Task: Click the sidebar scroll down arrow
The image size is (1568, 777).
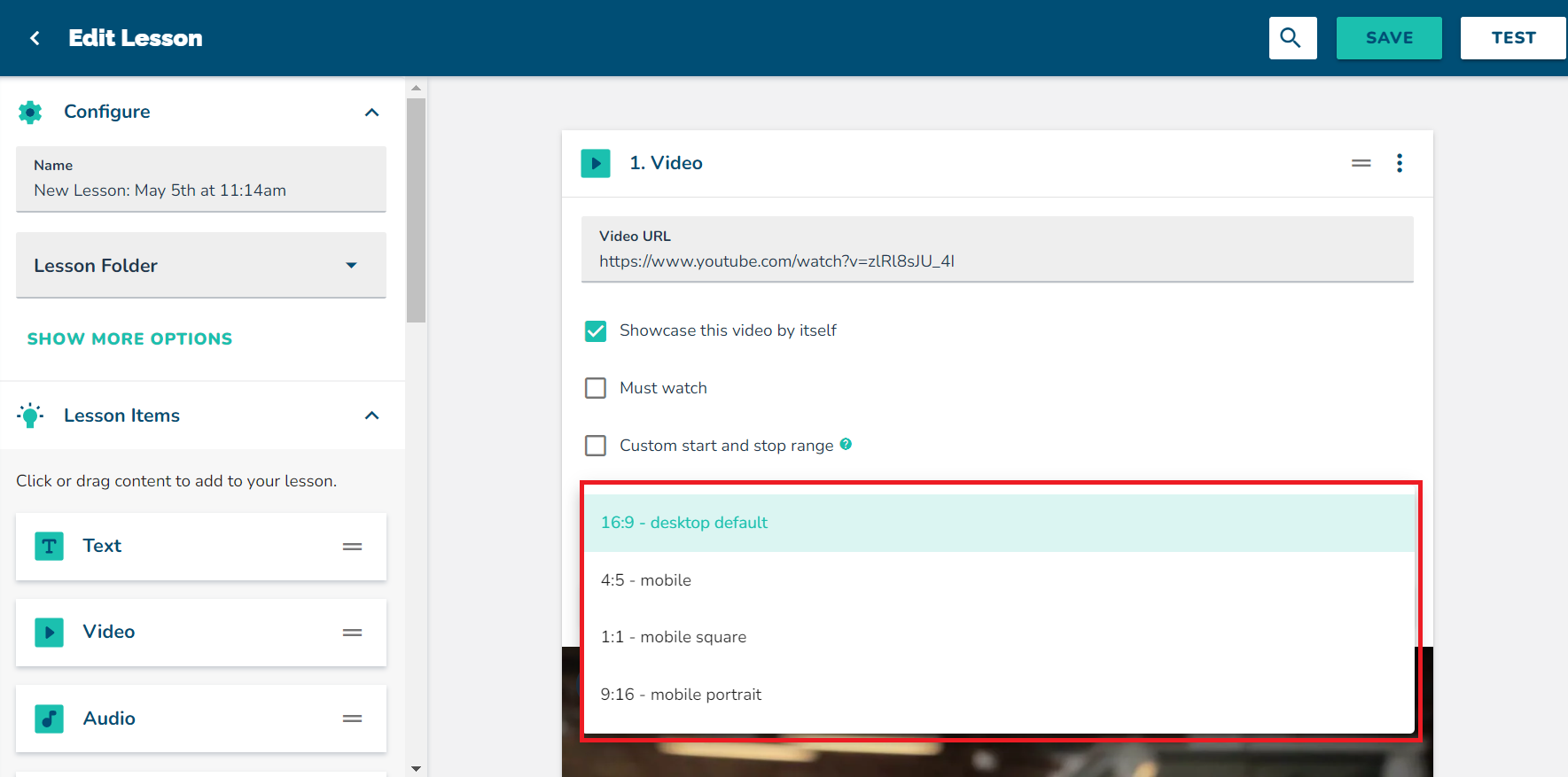Action: (416, 768)
